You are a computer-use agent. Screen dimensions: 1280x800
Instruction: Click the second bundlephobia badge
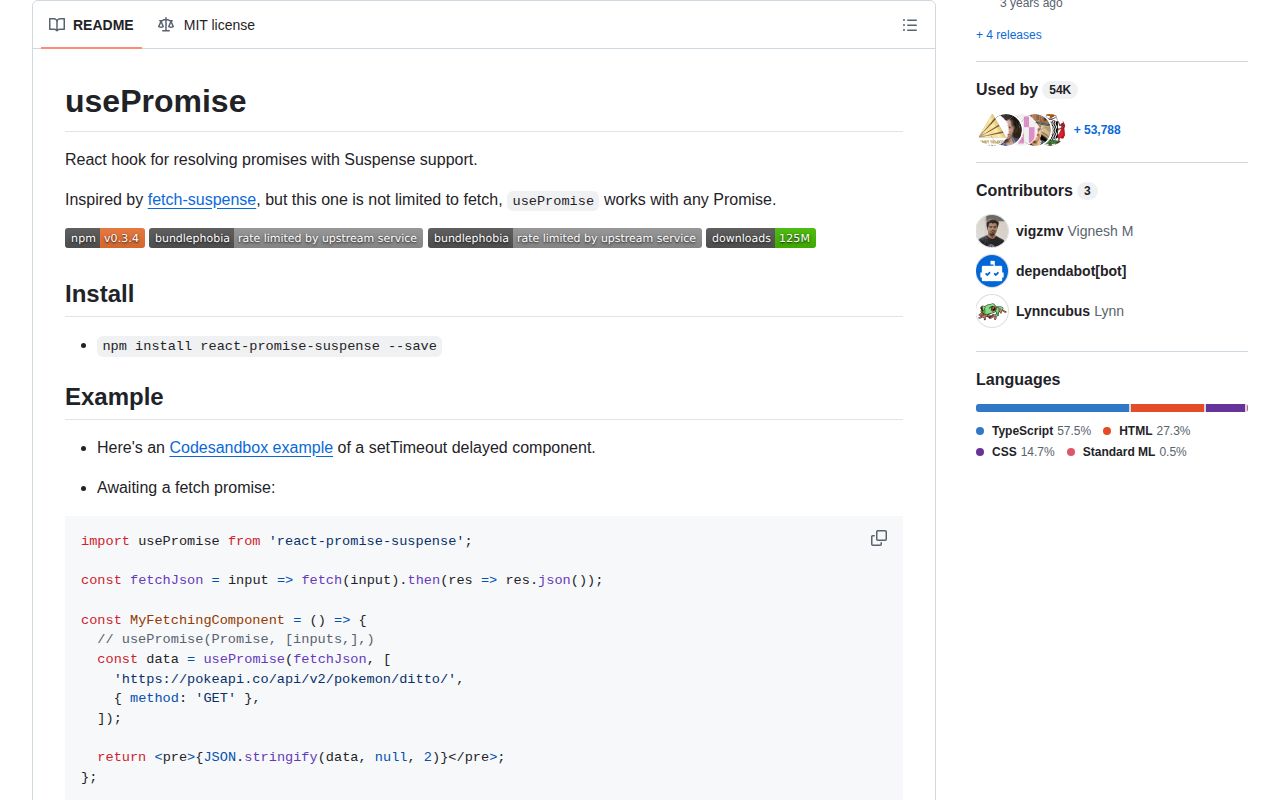565,238
